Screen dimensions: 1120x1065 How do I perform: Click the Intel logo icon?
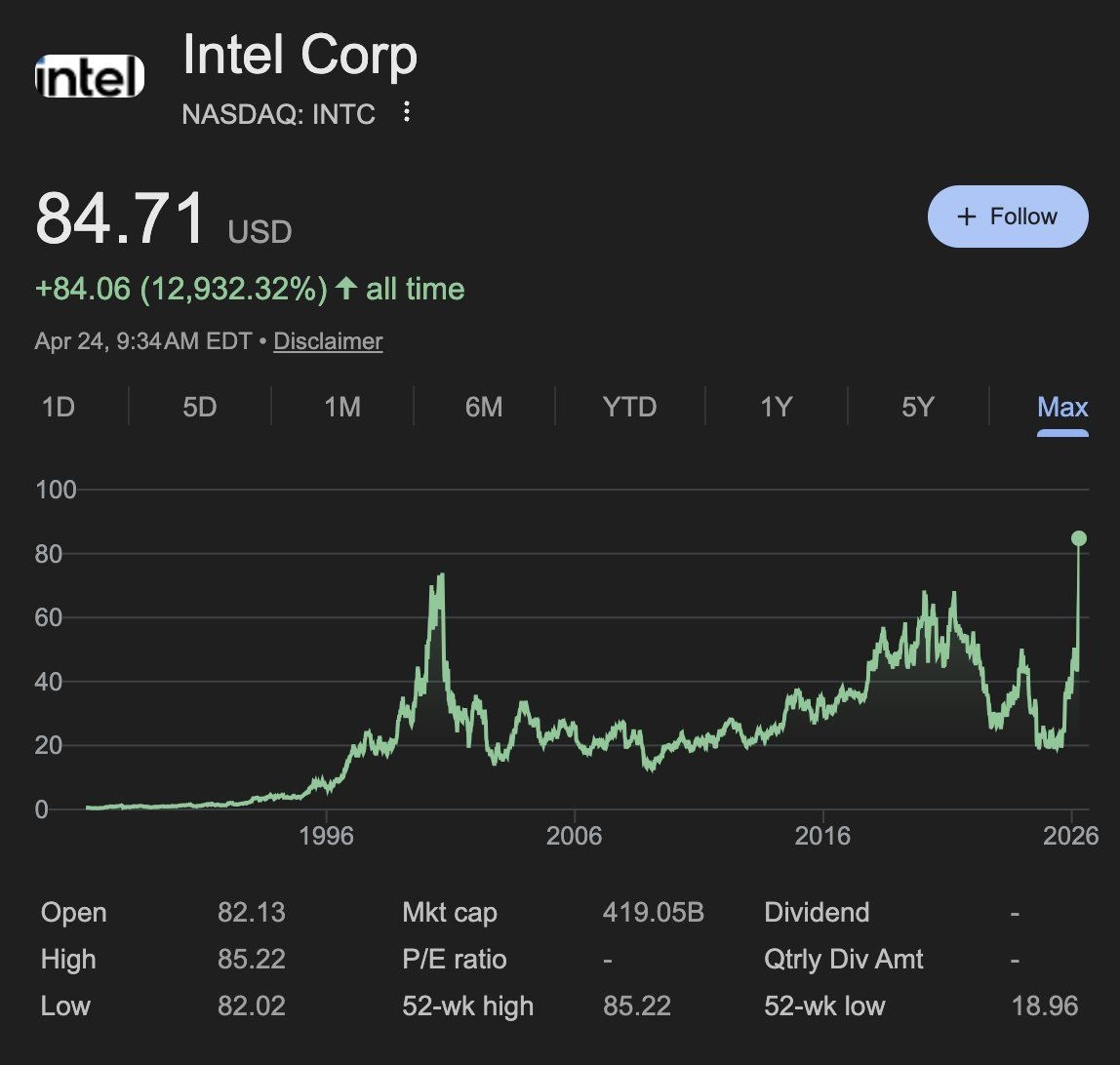(x=90, y=76)
